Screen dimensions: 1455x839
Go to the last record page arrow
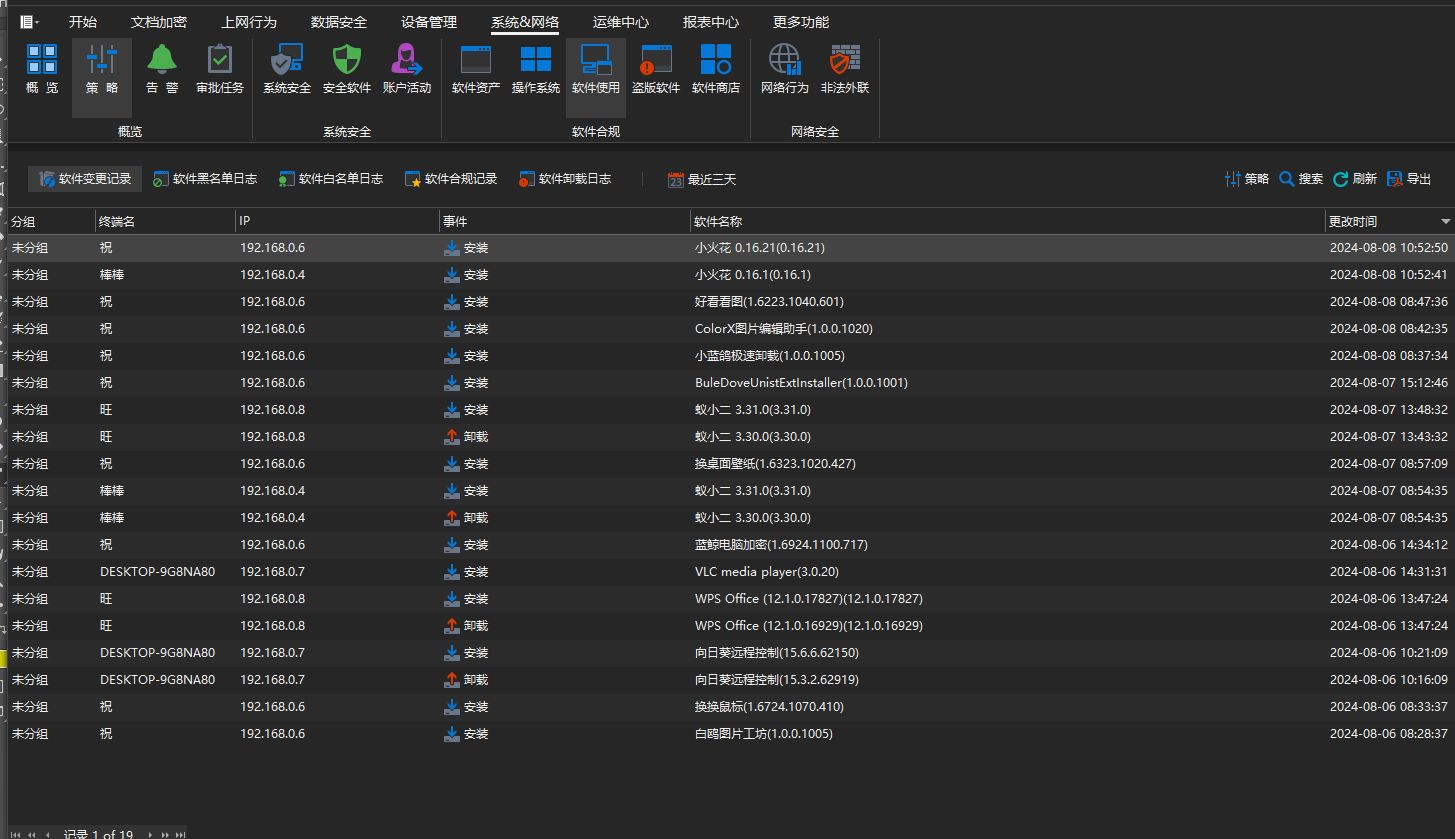pos(180,834)
